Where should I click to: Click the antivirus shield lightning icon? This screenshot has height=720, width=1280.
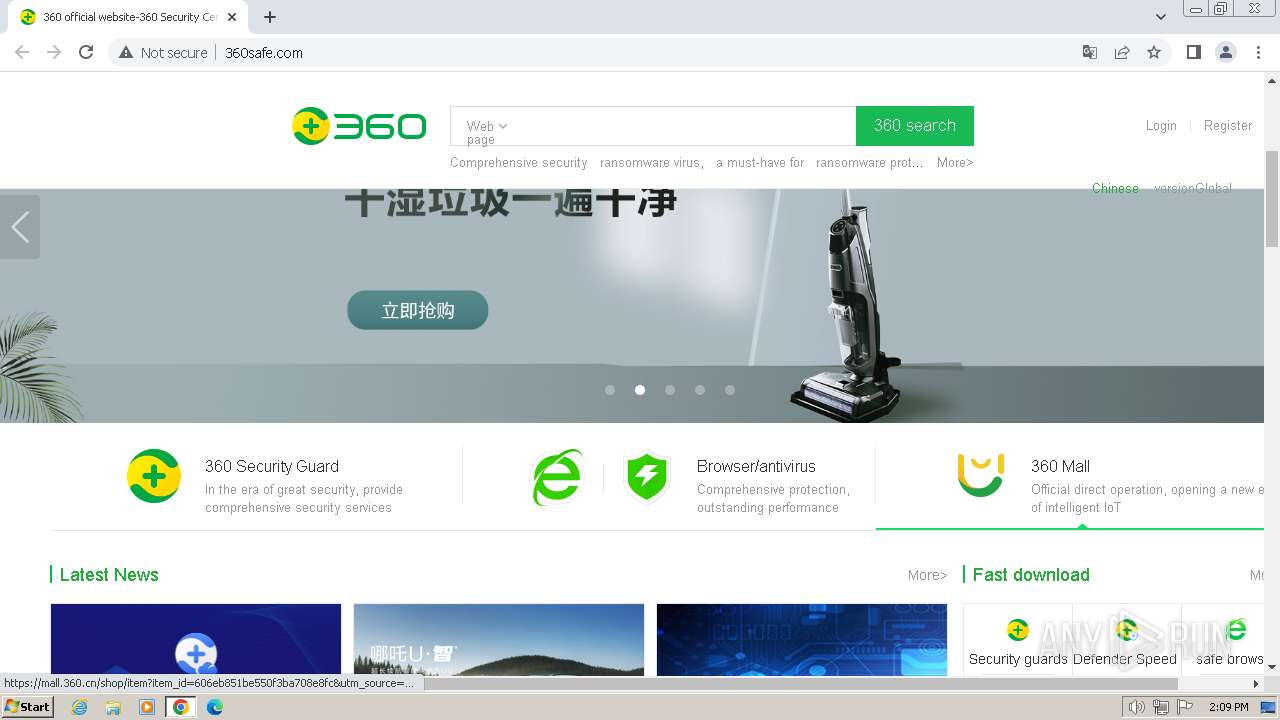(x=647, y=477)
